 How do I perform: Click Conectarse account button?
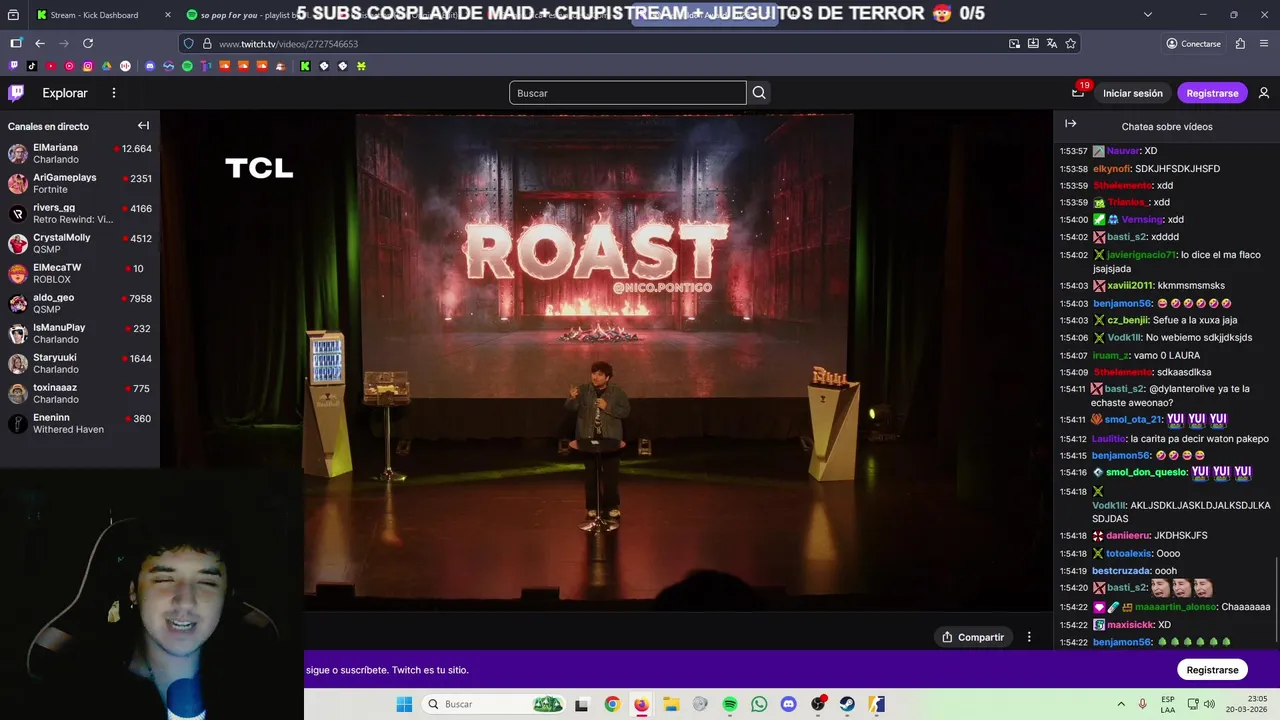pos(1193,44)
